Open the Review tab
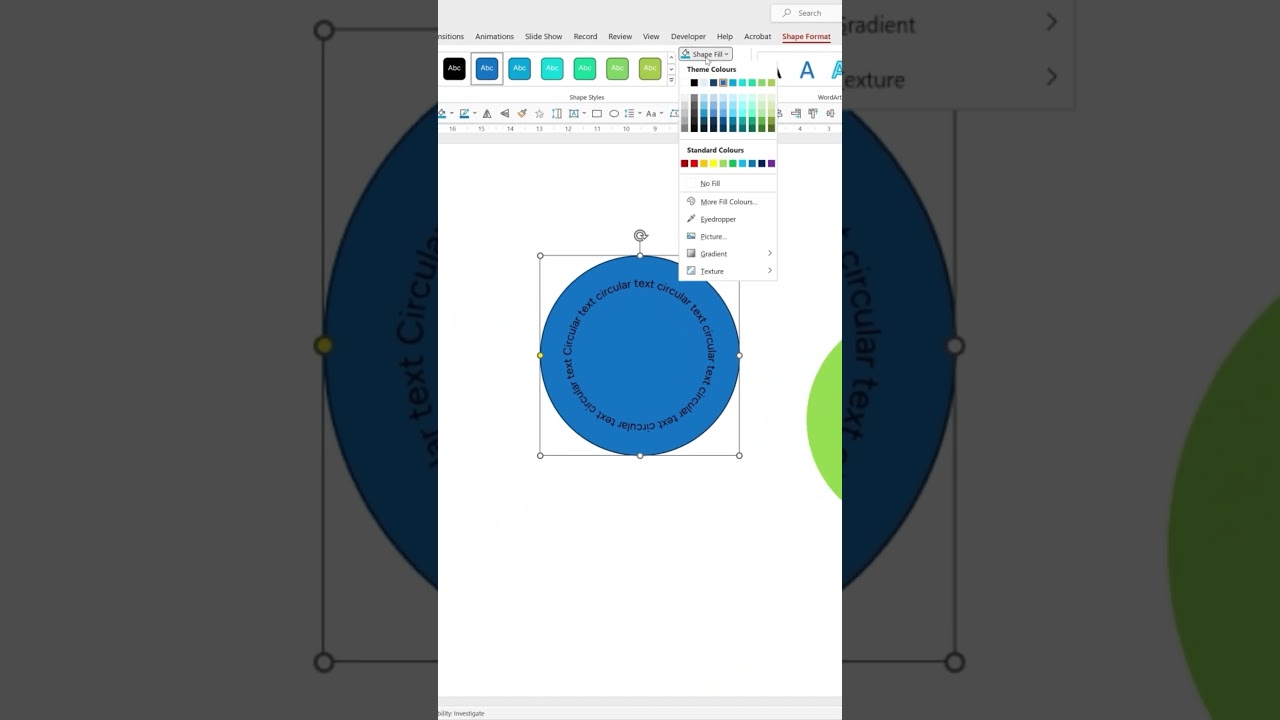Viewport: 1280px width, 720px height. pyautogui.click(x=620, y=37)
